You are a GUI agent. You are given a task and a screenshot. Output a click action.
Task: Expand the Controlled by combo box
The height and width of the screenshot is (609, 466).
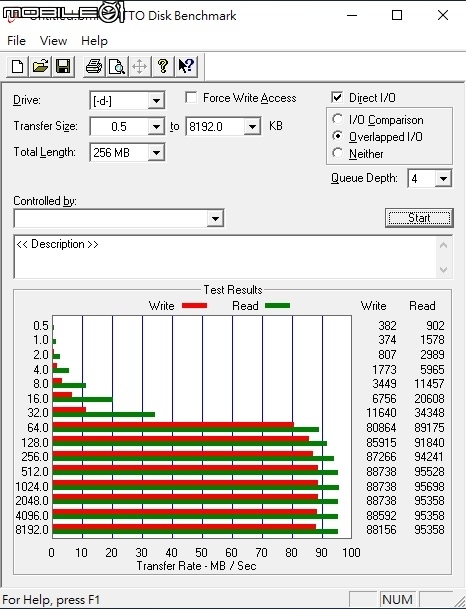215,219
